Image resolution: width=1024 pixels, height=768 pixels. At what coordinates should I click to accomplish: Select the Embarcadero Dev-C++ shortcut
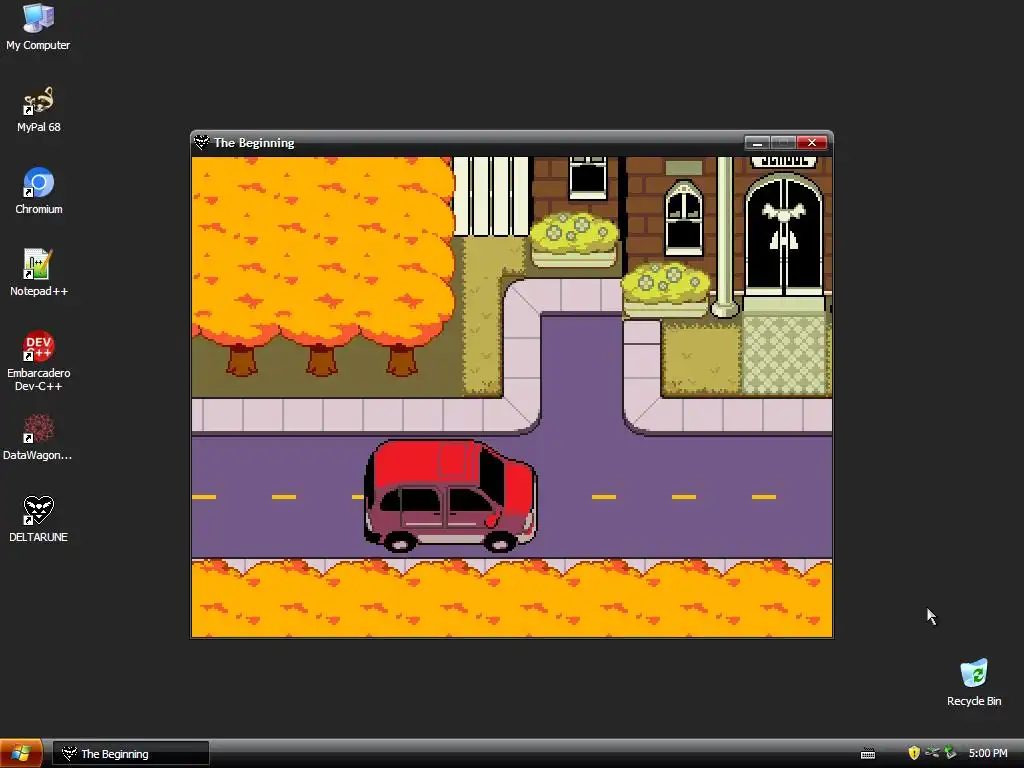click(x=38, y=361)
